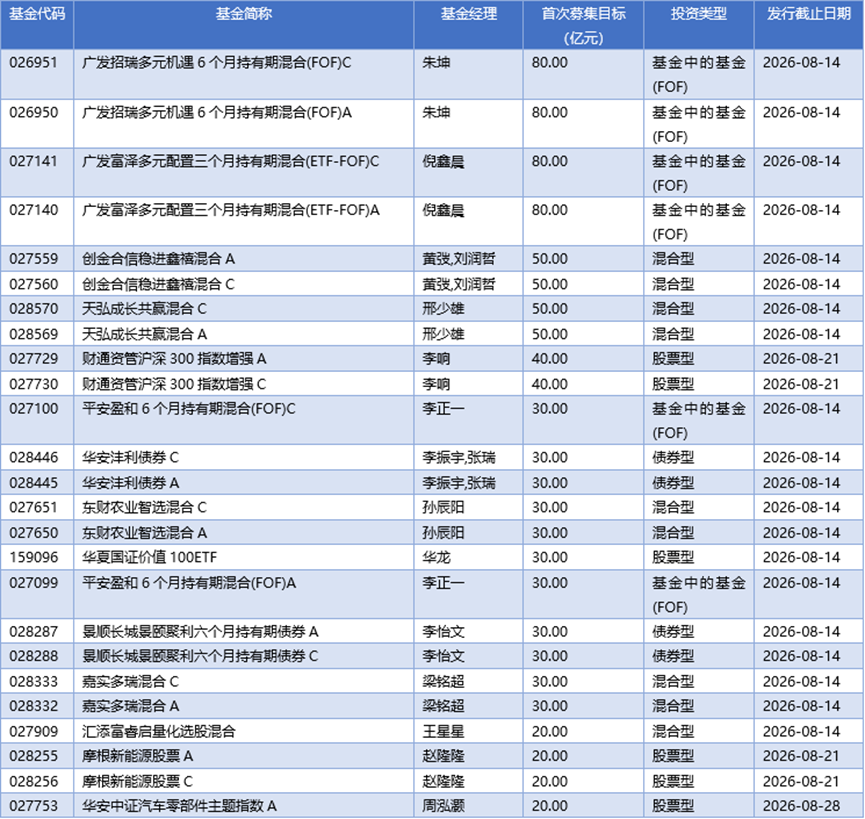The width and height of the screenshot is (865, 819).
Task: Click fund name 平安盈和6个月持有期混合(FOF)A
Action: [x=189, y=583]
